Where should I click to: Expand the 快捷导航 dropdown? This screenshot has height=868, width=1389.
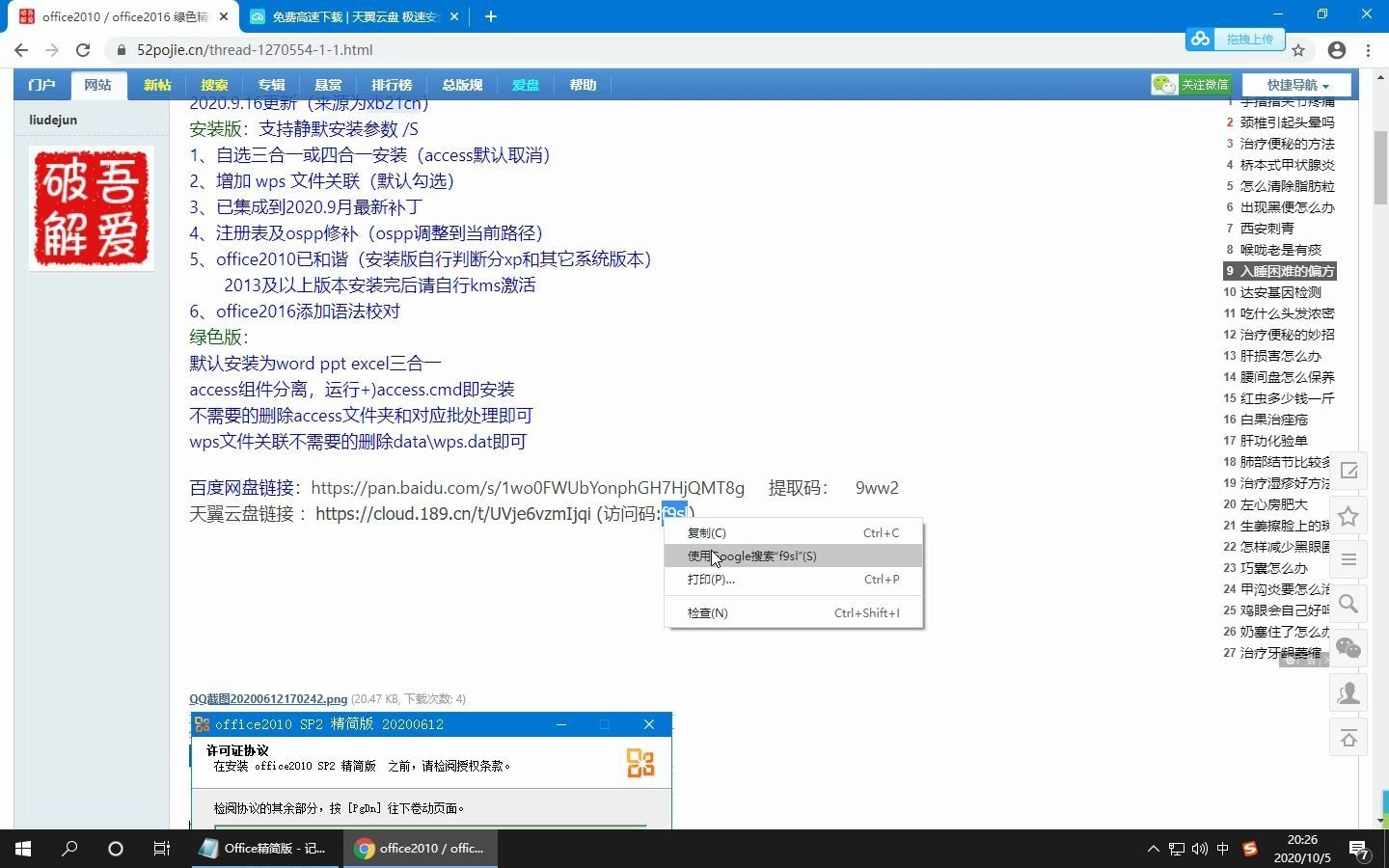(1297, 85)
